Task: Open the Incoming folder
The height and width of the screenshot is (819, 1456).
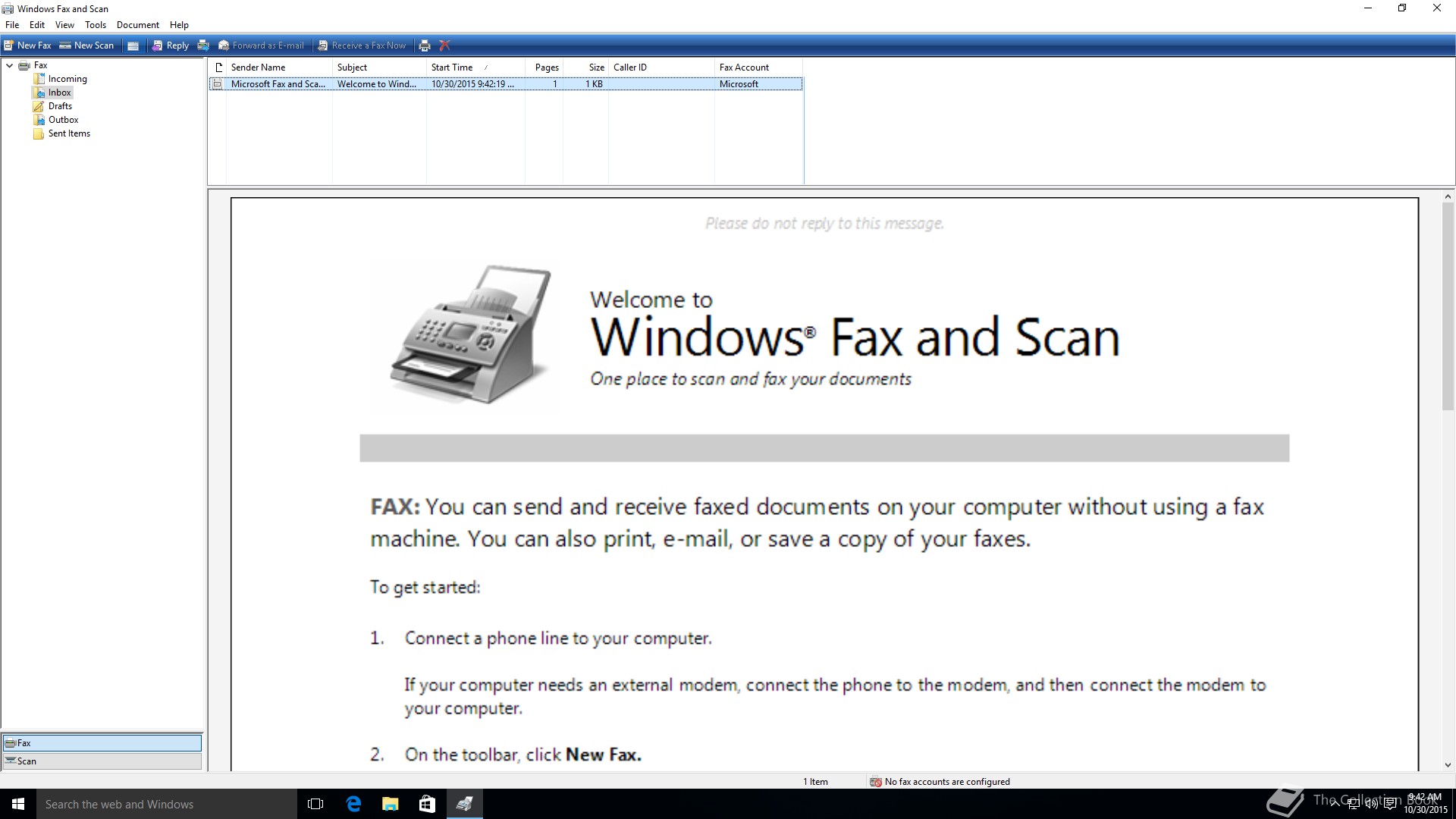Action: 67,79
